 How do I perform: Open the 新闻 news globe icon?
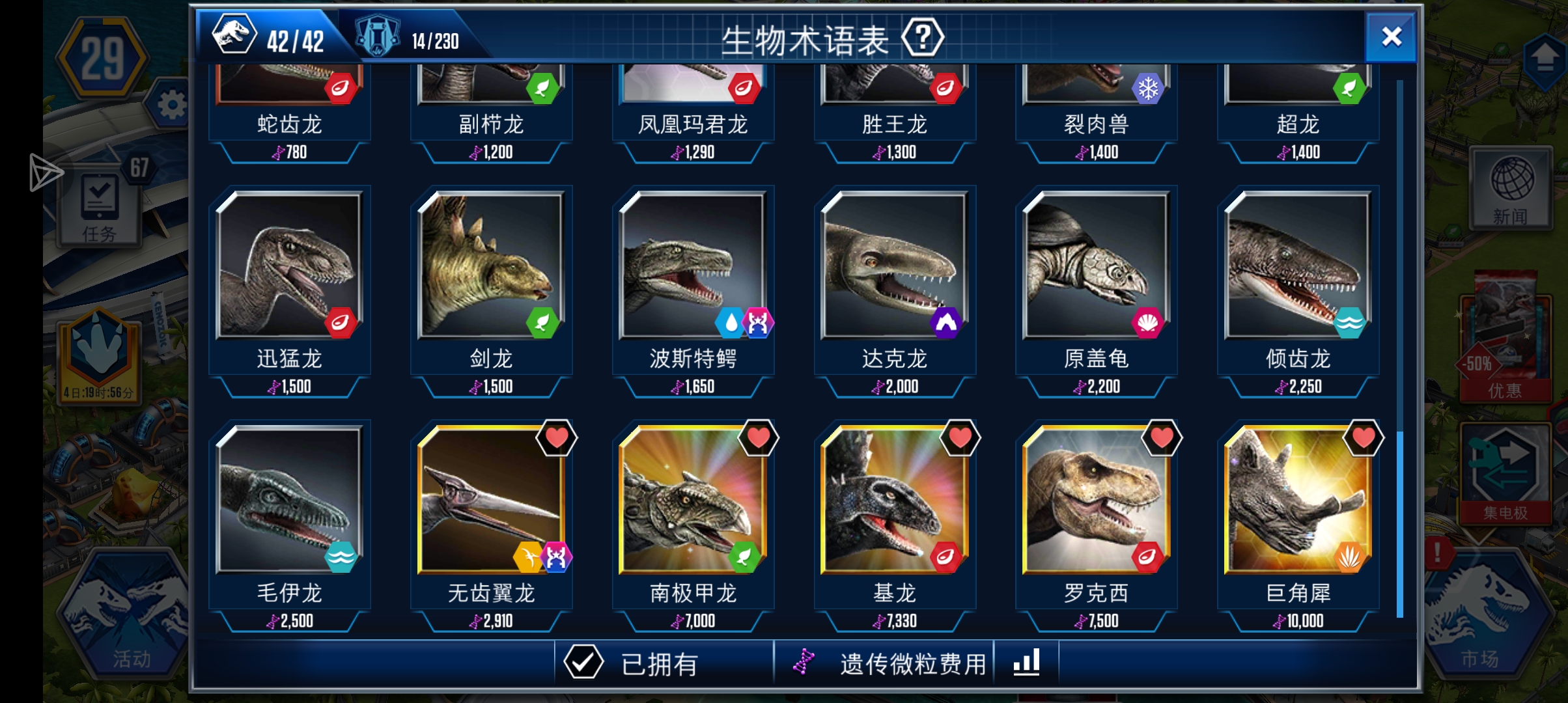coord(1512,189)
